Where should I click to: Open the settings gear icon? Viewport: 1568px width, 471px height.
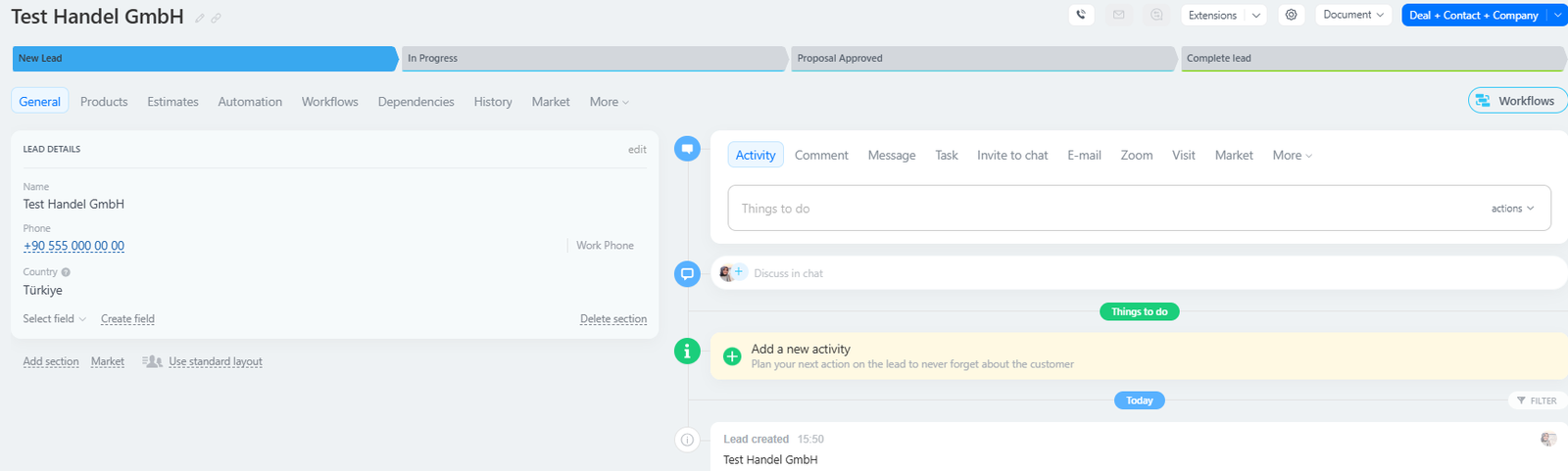click(1292, 15)
